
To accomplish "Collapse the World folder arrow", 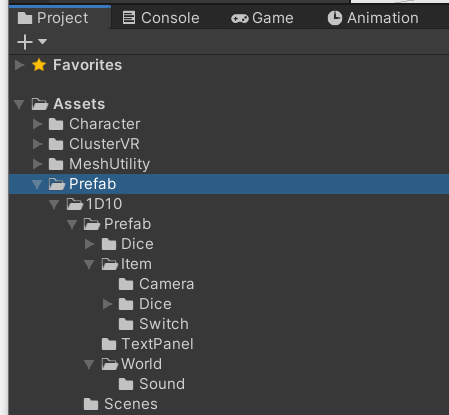I will pyautogui.click(x=89, y=364).
